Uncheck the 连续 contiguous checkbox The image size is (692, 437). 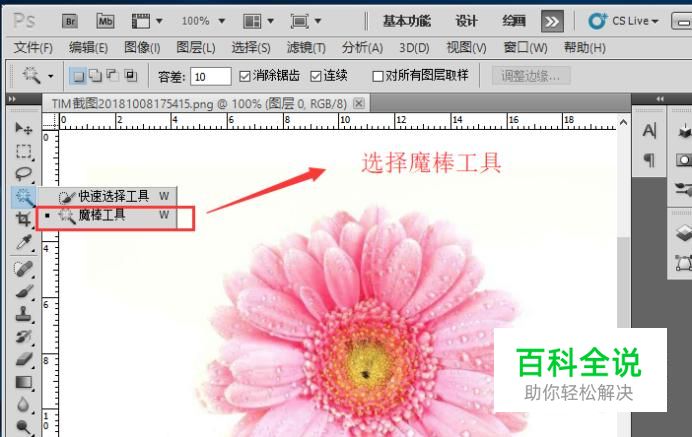point(316,76)
